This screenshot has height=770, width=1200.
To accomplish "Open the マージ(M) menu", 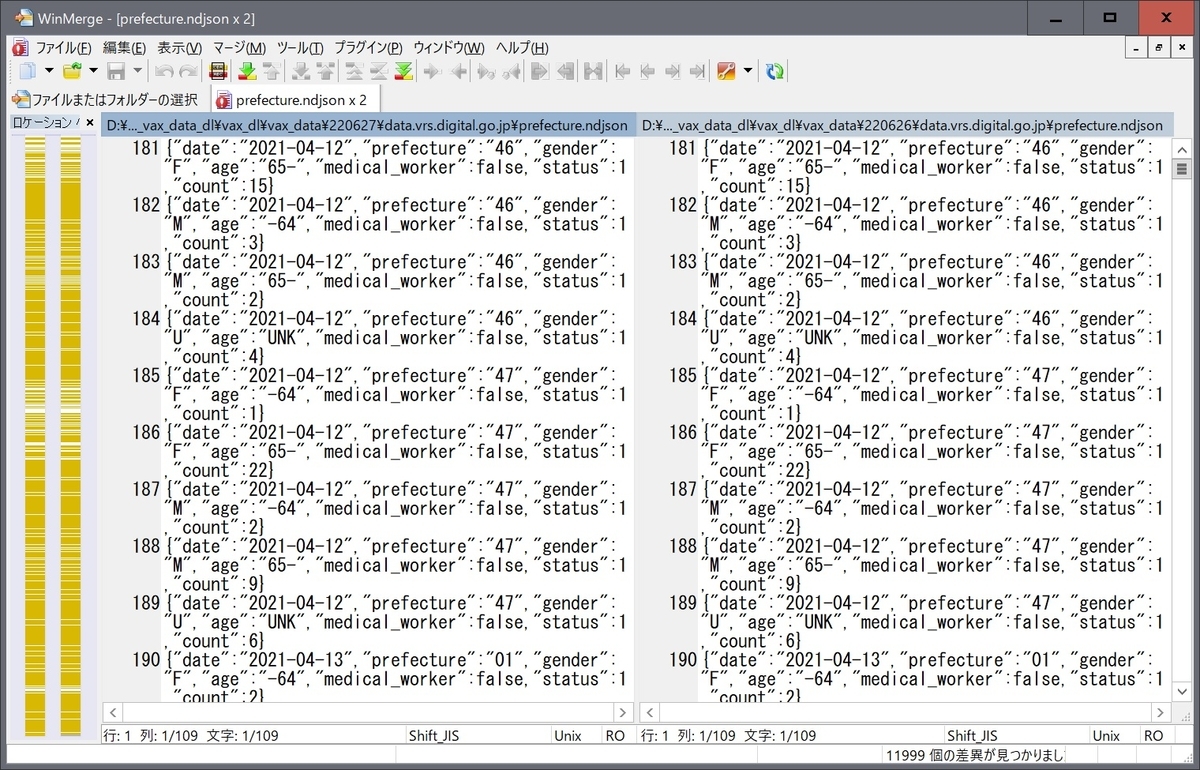I will click(239, 48).
